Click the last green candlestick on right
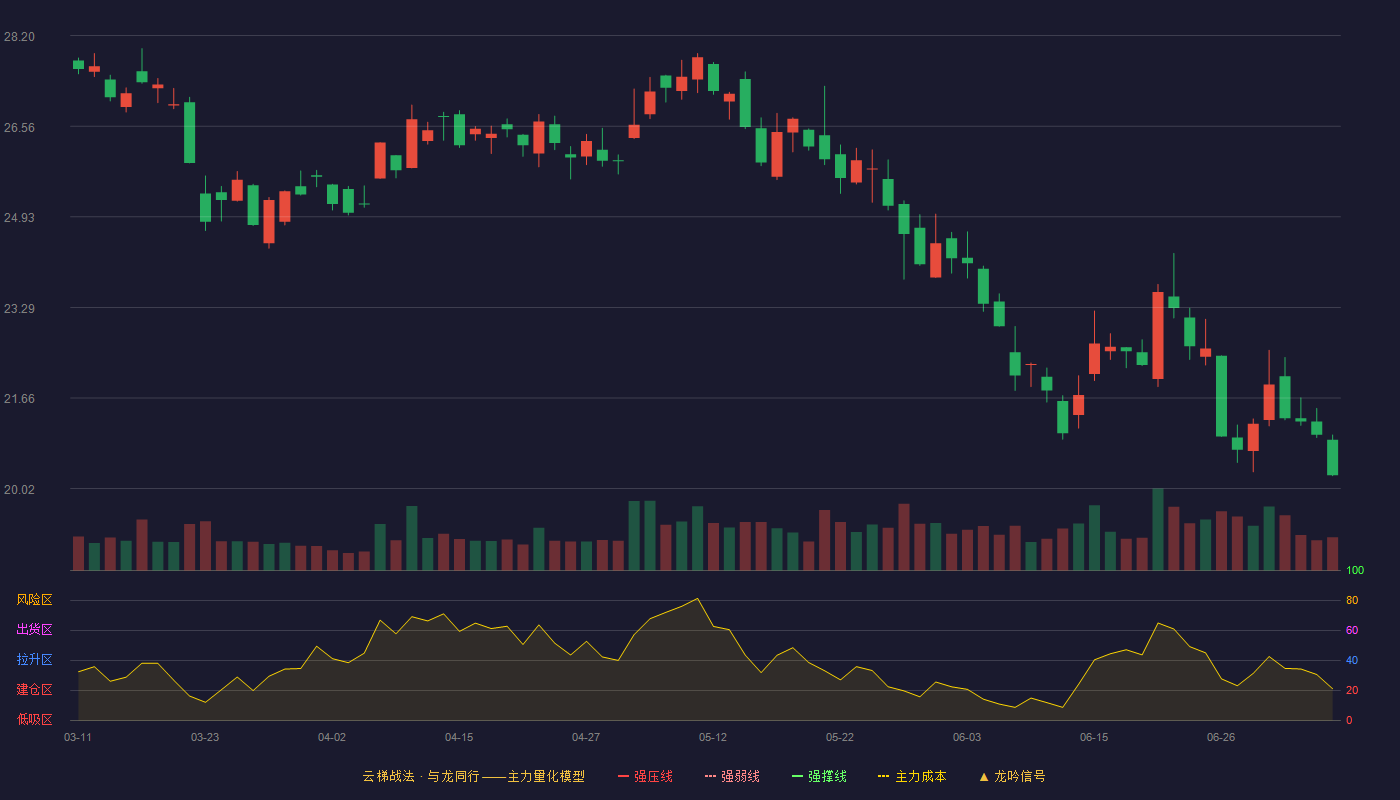 tap(1332, 457)
